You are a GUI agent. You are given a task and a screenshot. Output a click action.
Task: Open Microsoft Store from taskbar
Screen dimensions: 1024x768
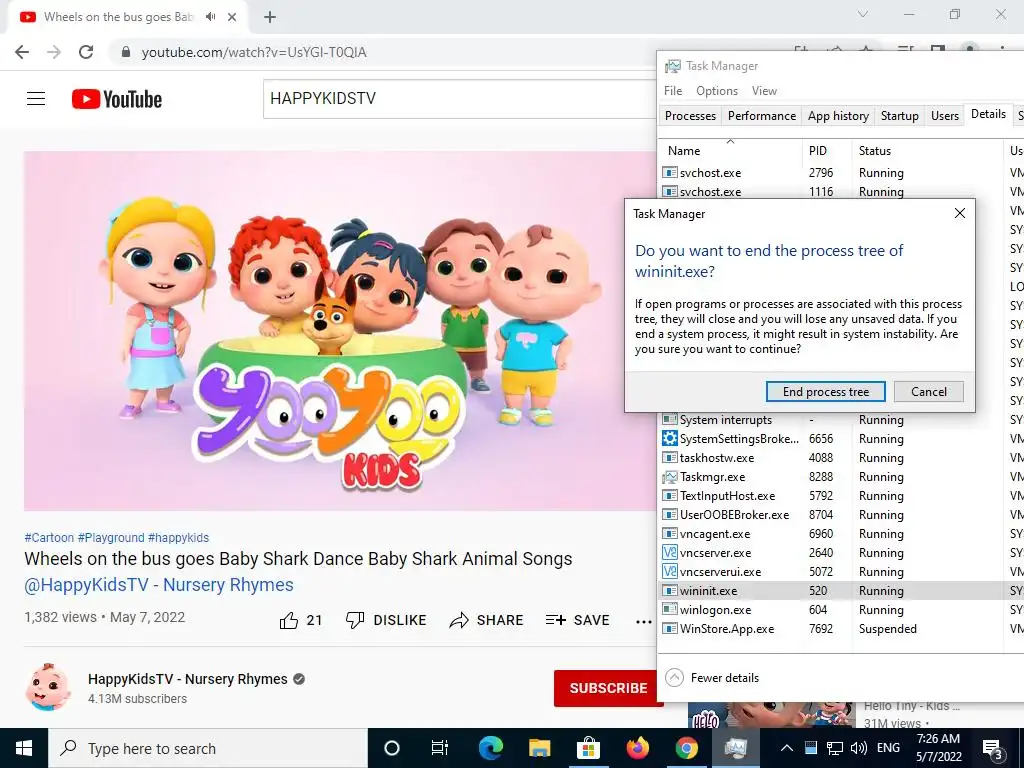[588, 748]
